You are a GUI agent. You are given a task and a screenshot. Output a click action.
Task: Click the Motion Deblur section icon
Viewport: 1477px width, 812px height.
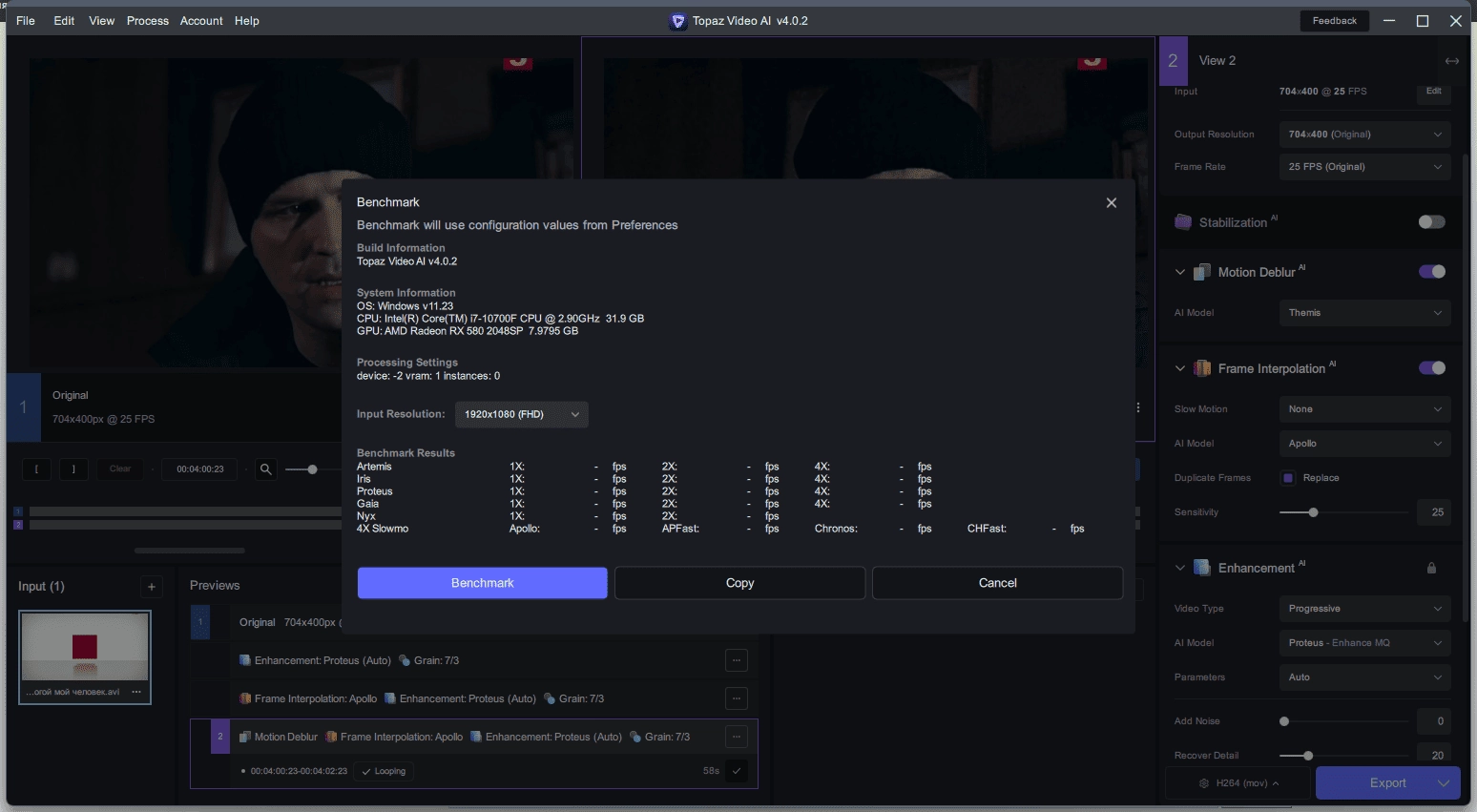coord(1202,272)
